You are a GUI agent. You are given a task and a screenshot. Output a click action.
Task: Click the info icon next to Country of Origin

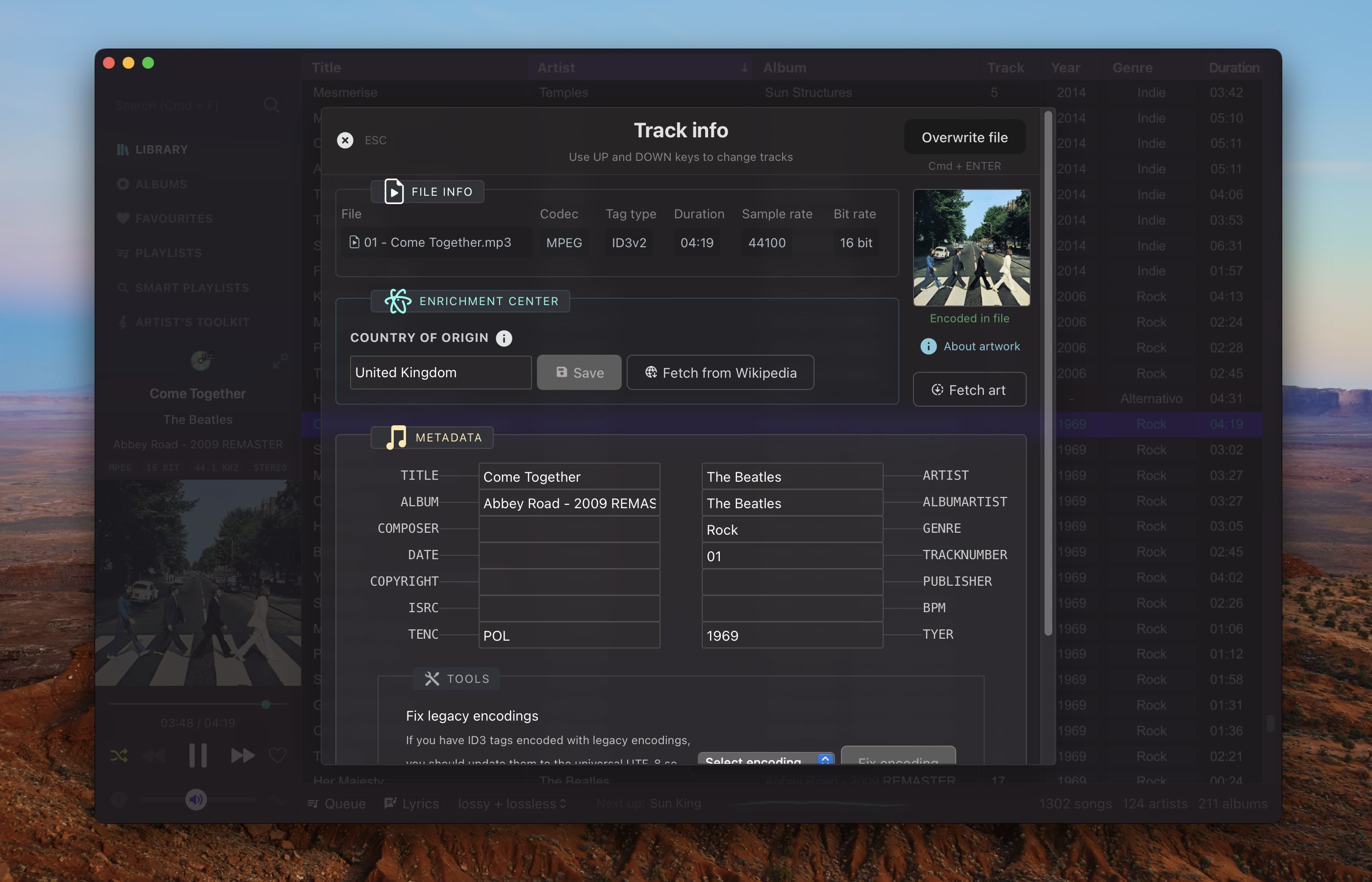(504, 338)
